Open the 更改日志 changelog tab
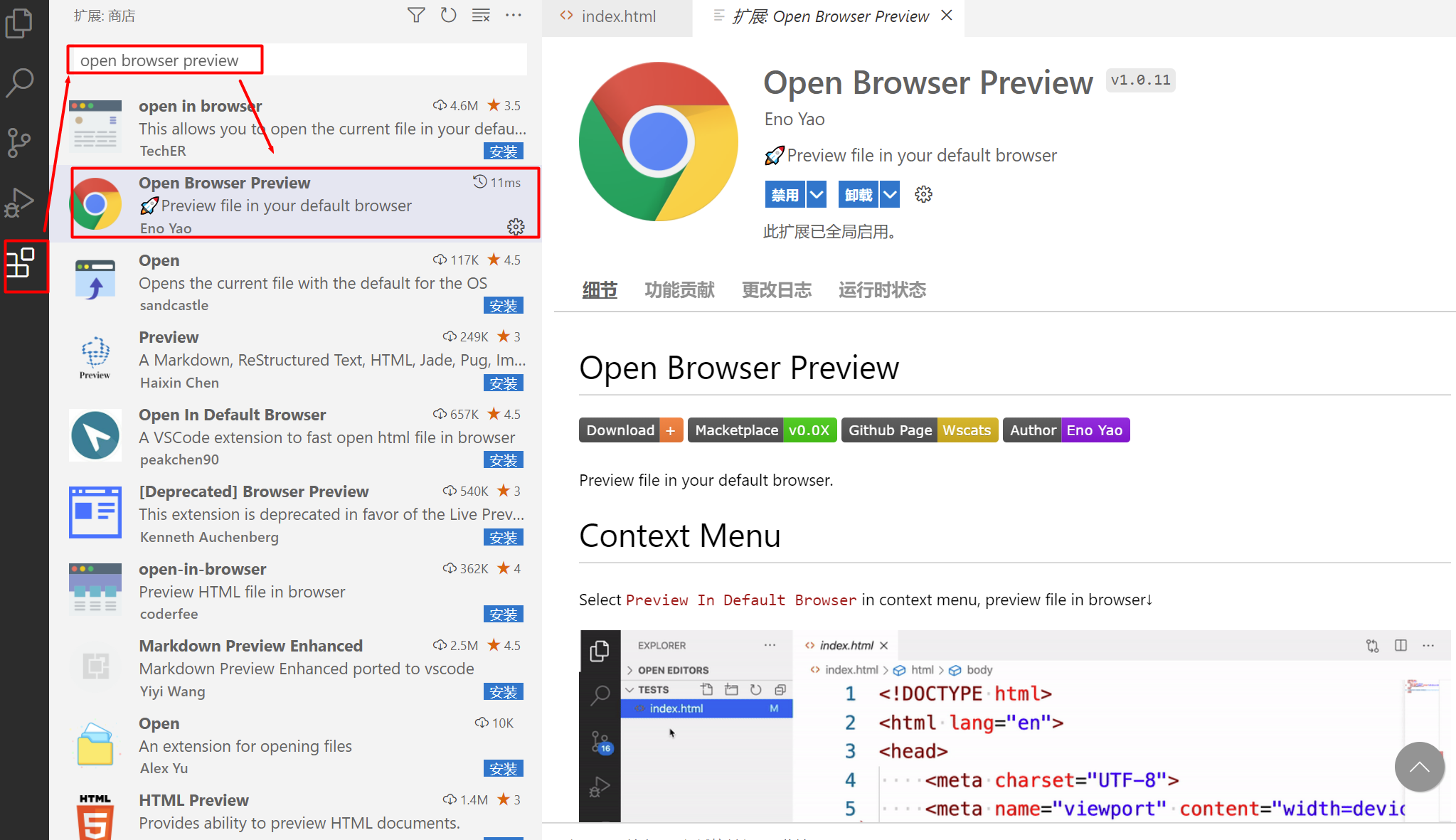 click(776, 290)
